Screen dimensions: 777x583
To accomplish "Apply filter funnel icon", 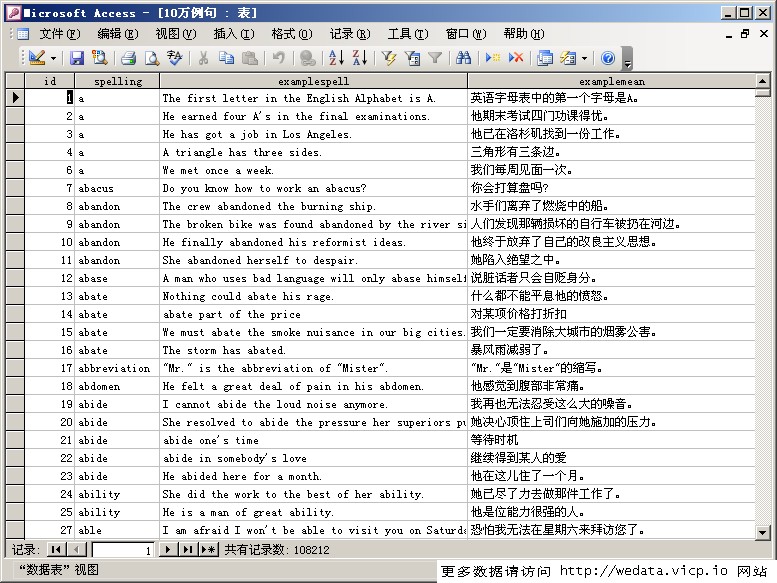I will [x=435, y=58].
